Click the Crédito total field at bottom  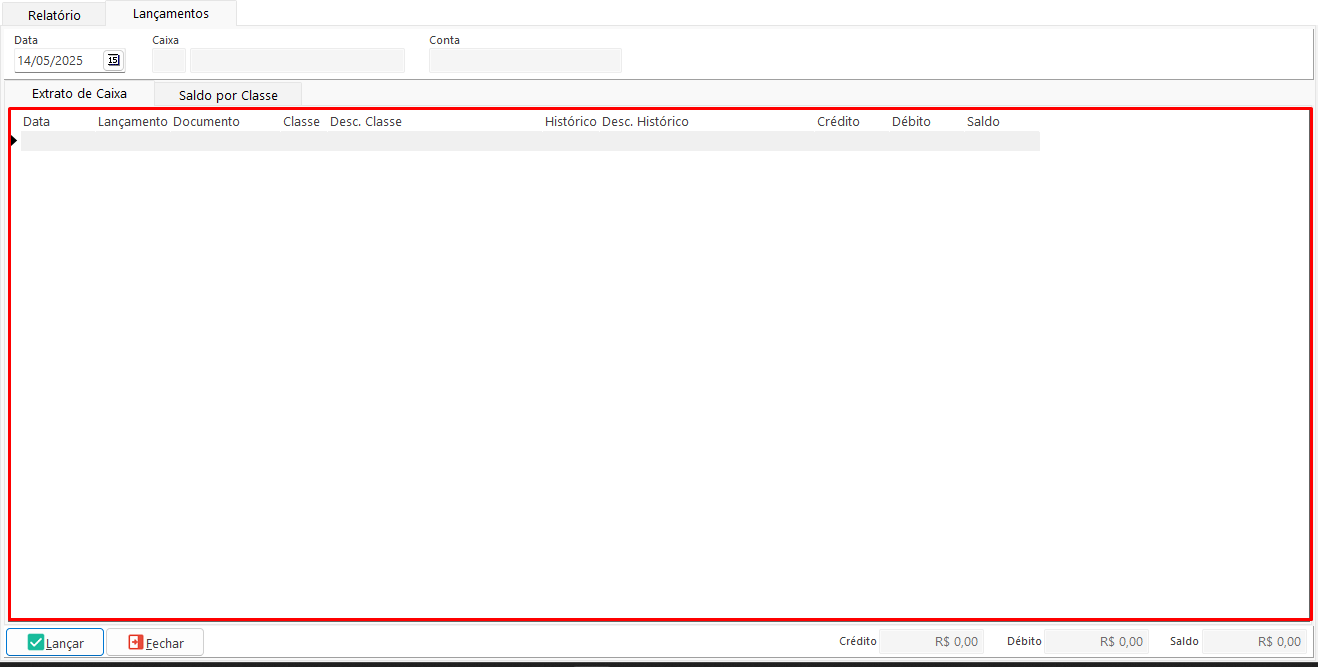pos(931,642)
